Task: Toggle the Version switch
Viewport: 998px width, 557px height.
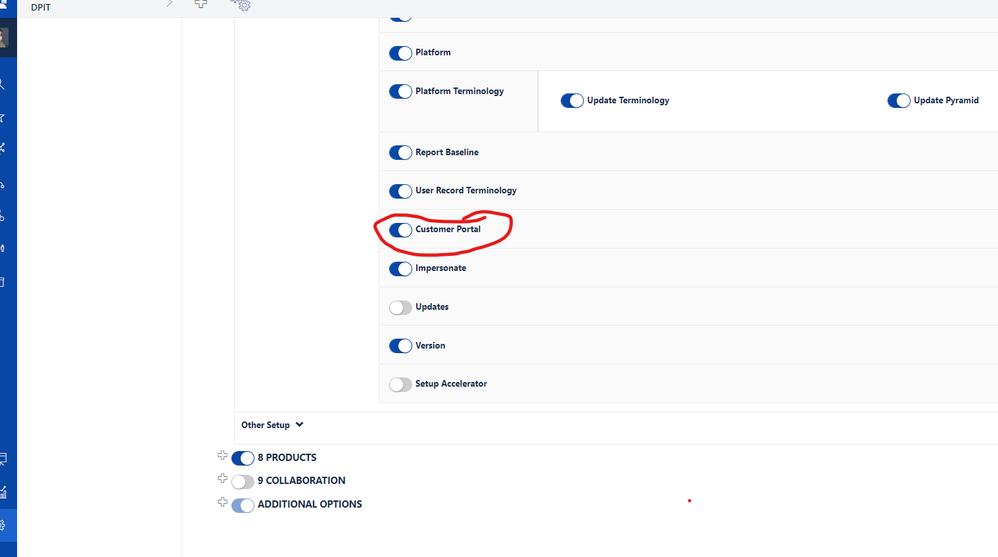Action: 400,346
